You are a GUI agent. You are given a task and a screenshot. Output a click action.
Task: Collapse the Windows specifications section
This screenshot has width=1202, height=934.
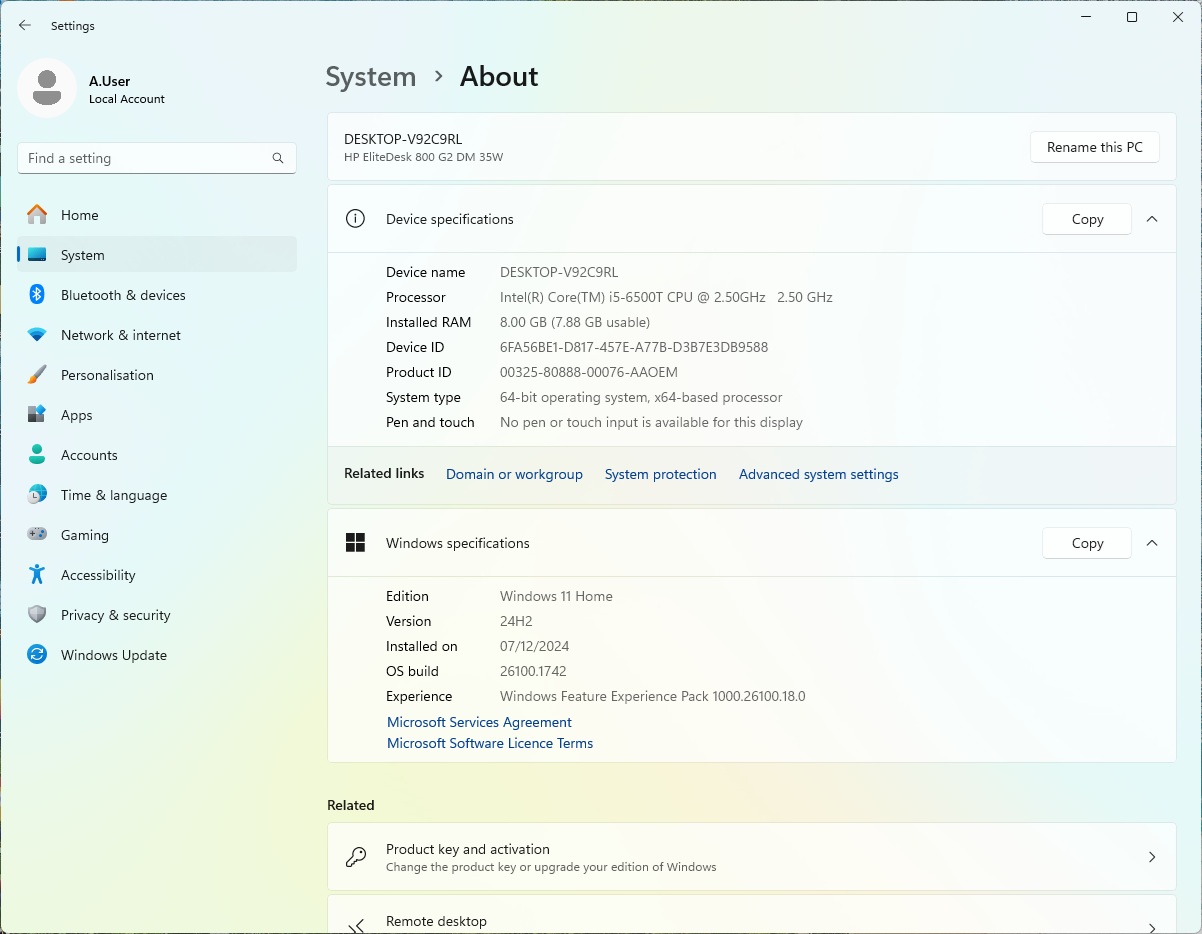pyautogui.click(x=1152, y=543)
